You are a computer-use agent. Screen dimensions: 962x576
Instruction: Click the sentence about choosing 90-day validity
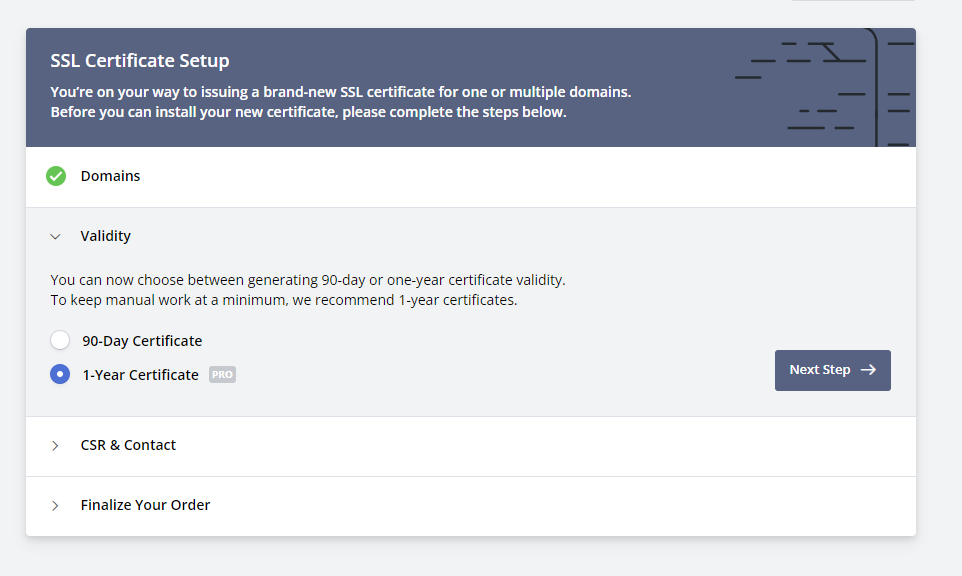314,280
